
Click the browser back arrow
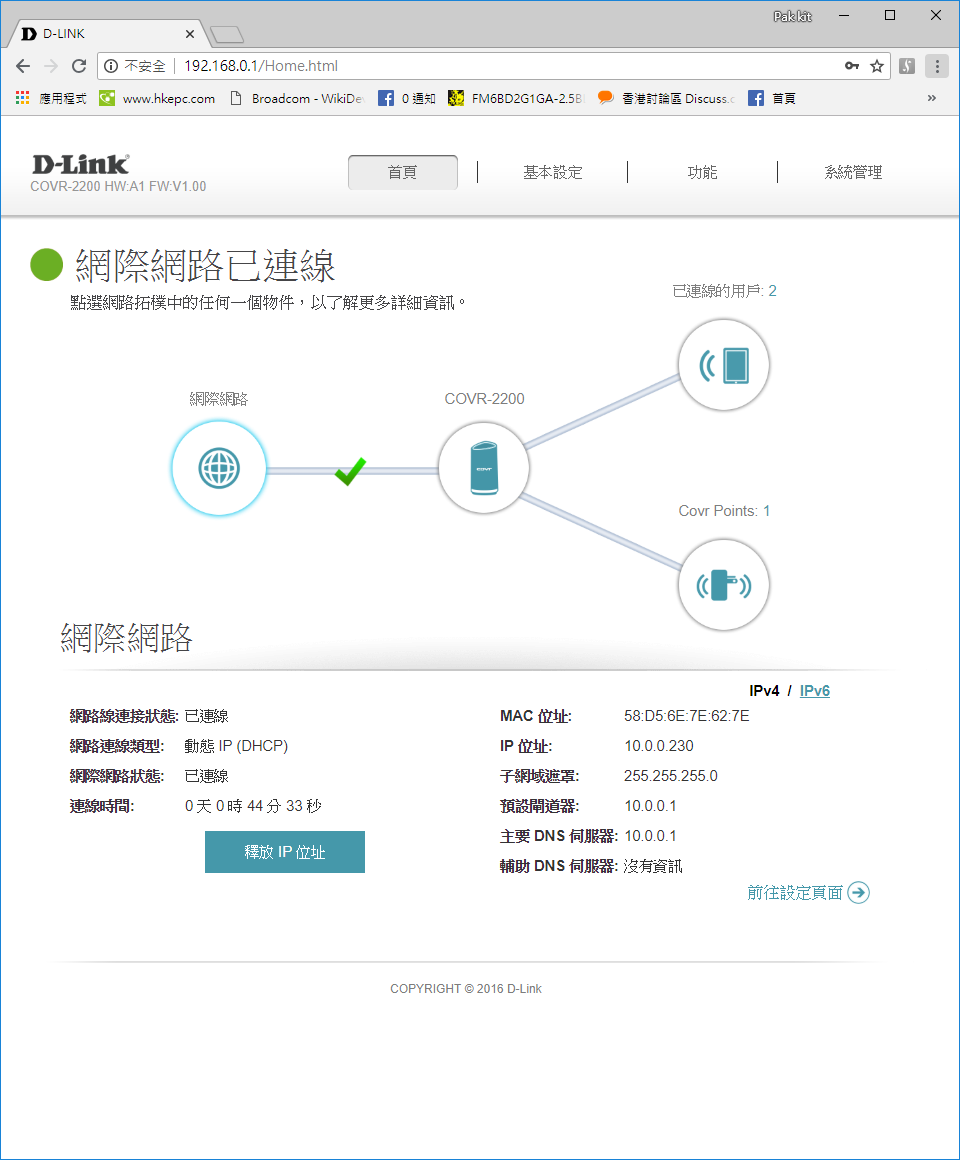coord(23,66)
